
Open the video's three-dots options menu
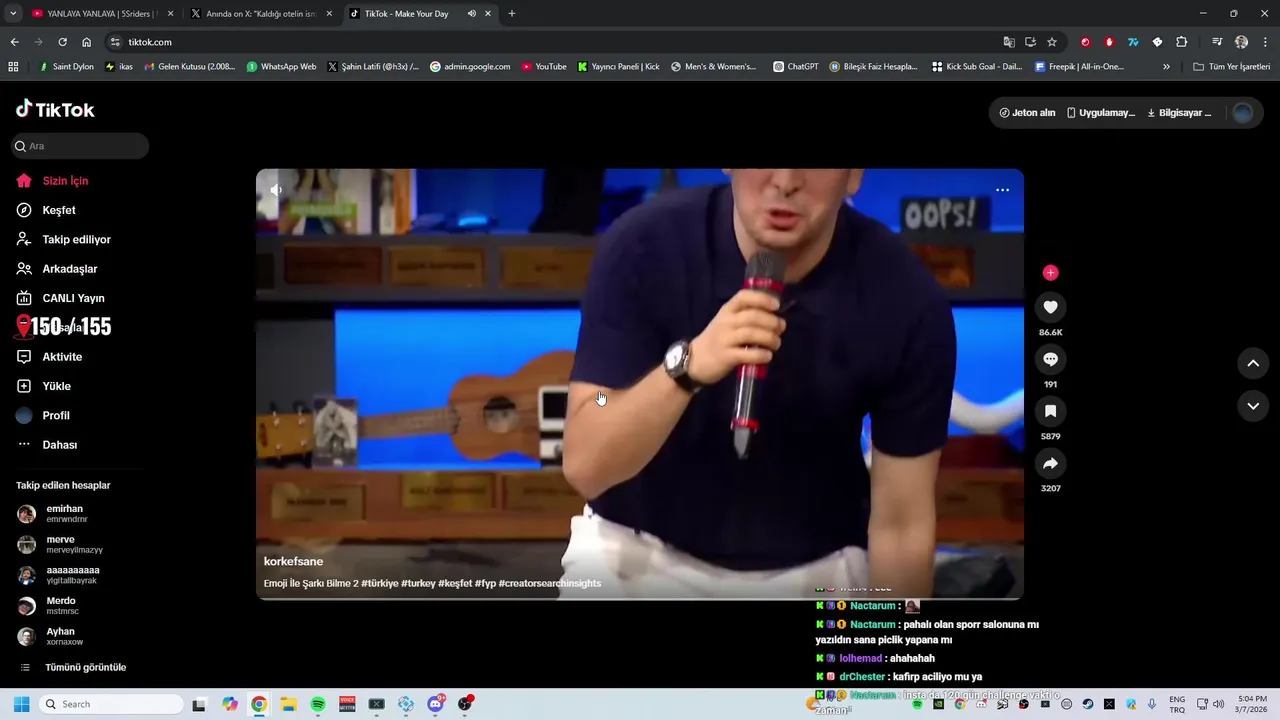coord(1002,190)
